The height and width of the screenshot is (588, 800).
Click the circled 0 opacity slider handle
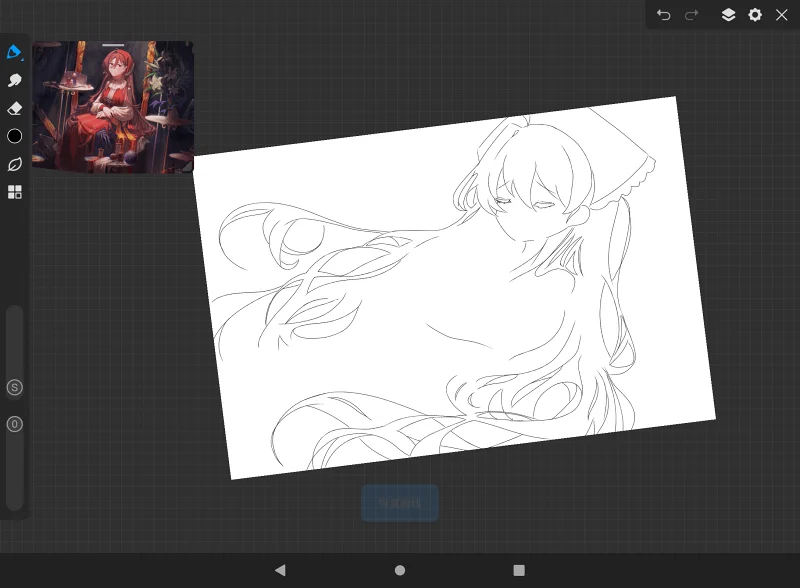click(14, 424)
